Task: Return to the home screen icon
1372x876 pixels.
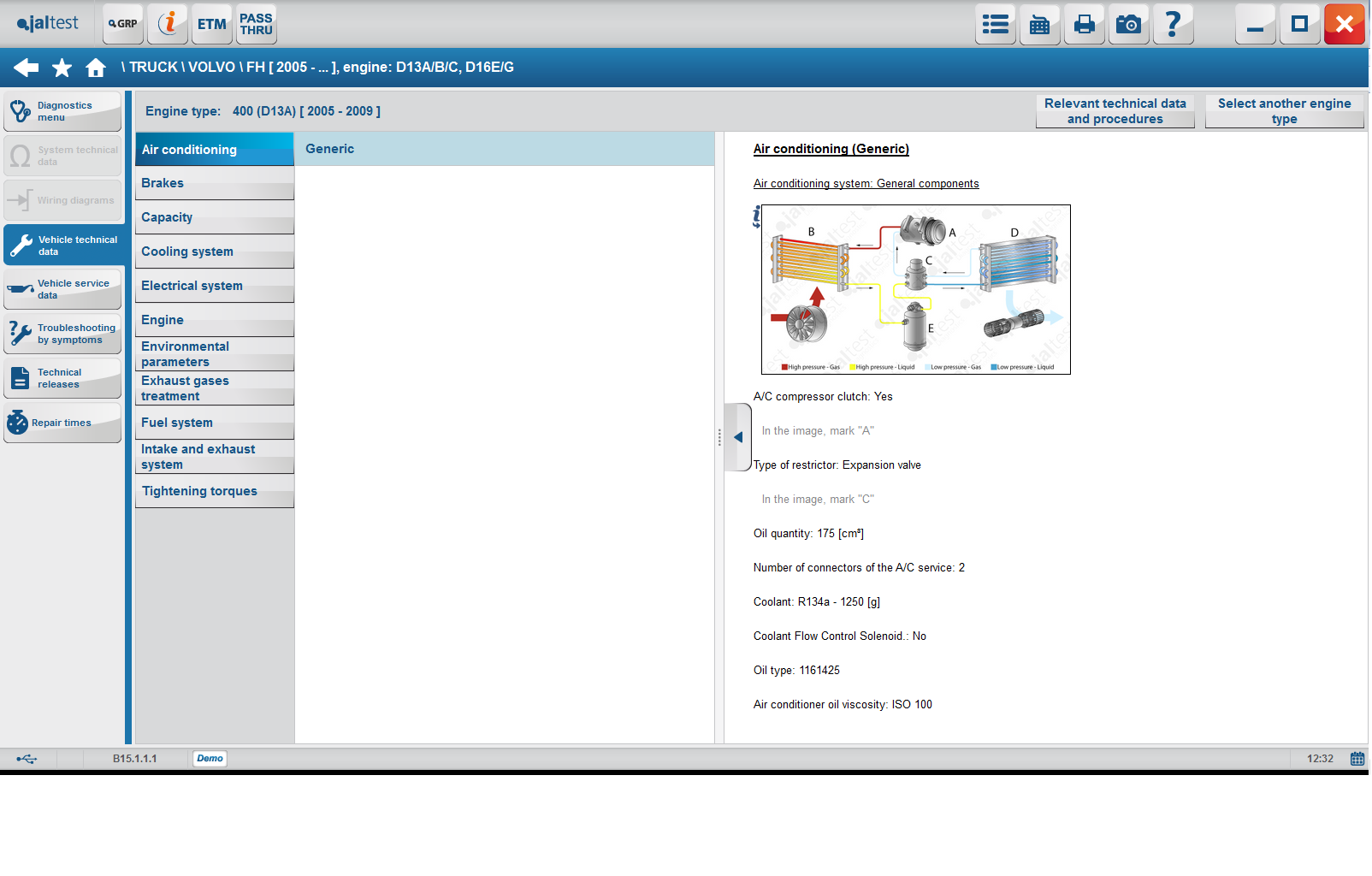Action: tap(96, 68)
